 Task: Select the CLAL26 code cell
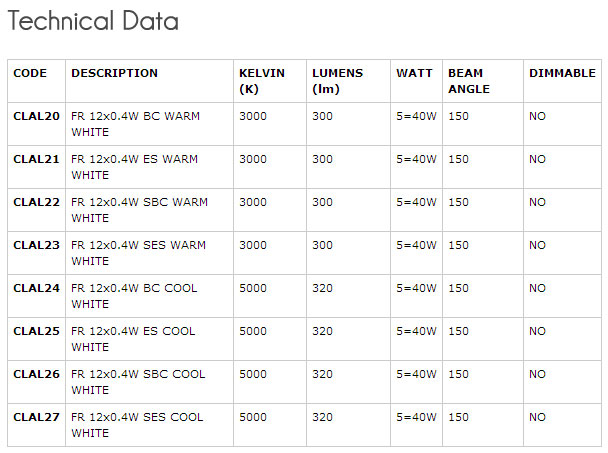[x=36, y=374]
